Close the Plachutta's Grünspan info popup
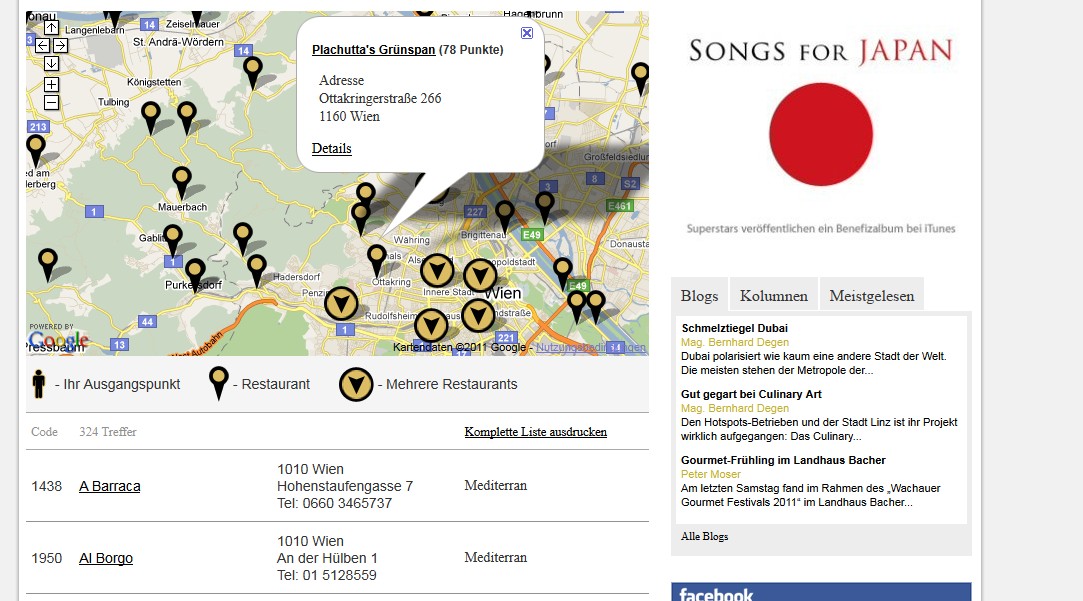Image resolution: width=1083 pixels, height=601 pixels. tap(527, 33)
